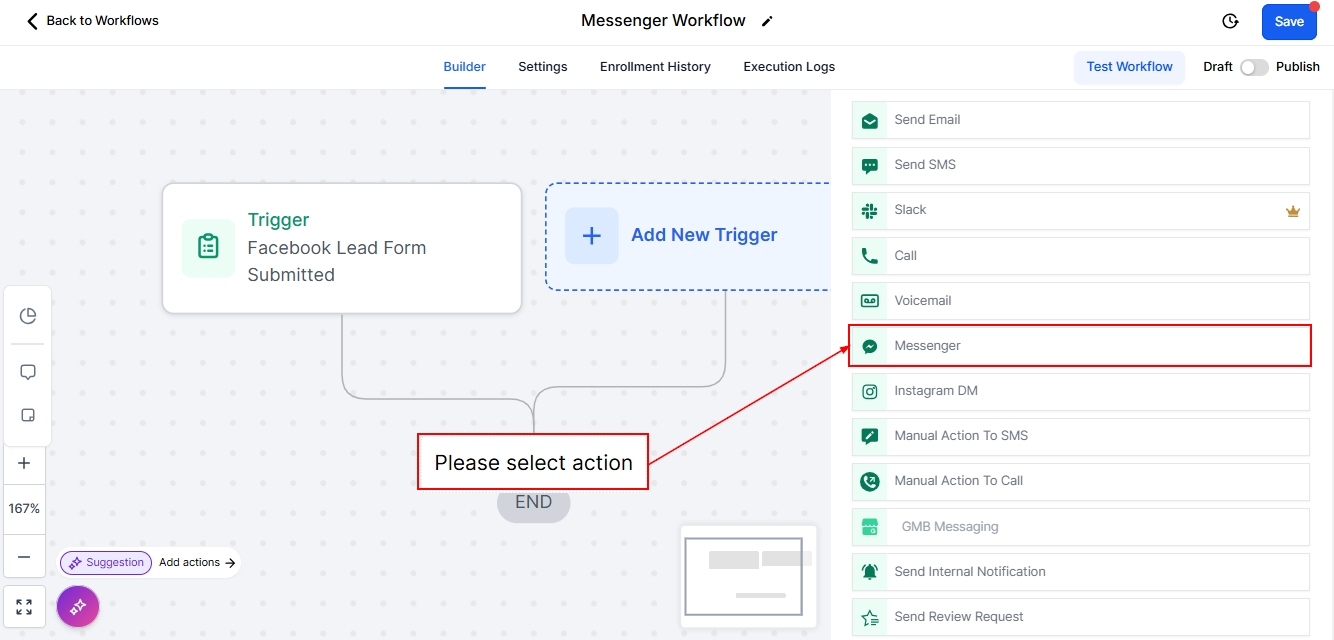1334x640 pixels.
Task: Edit workflow name with pencil icon
Action: [767, 21]
